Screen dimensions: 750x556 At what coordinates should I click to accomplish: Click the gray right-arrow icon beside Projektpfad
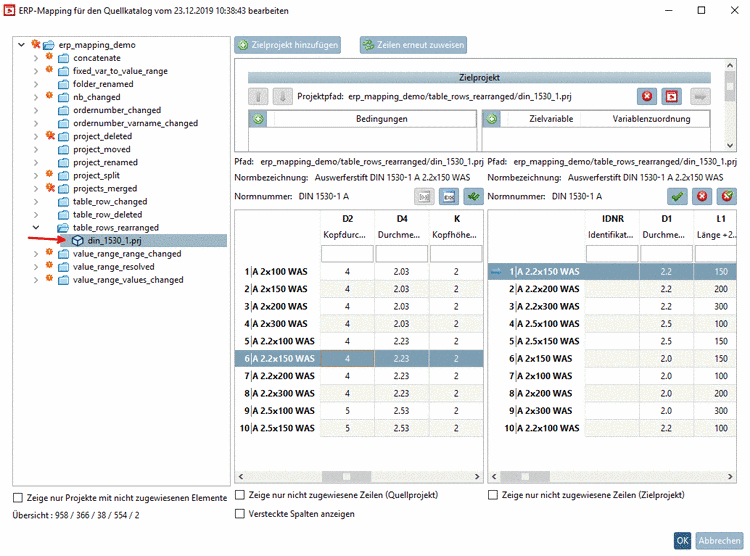(700, 97)
